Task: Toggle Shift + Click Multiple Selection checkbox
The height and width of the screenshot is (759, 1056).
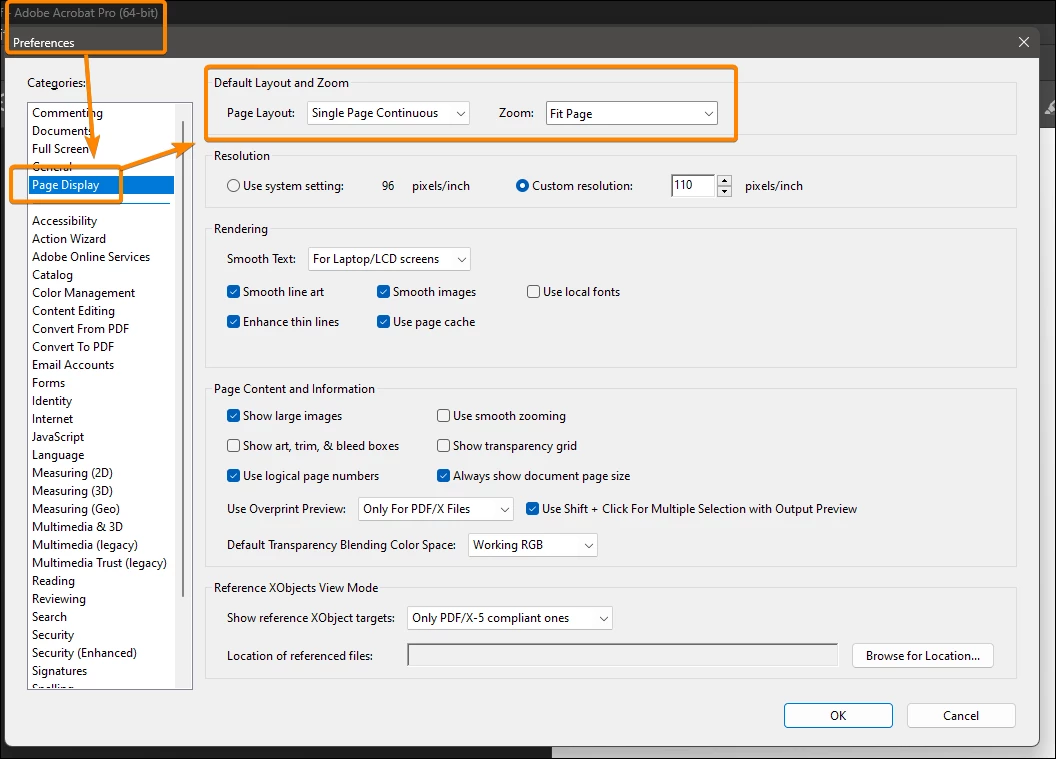Action: coord(532,508)
